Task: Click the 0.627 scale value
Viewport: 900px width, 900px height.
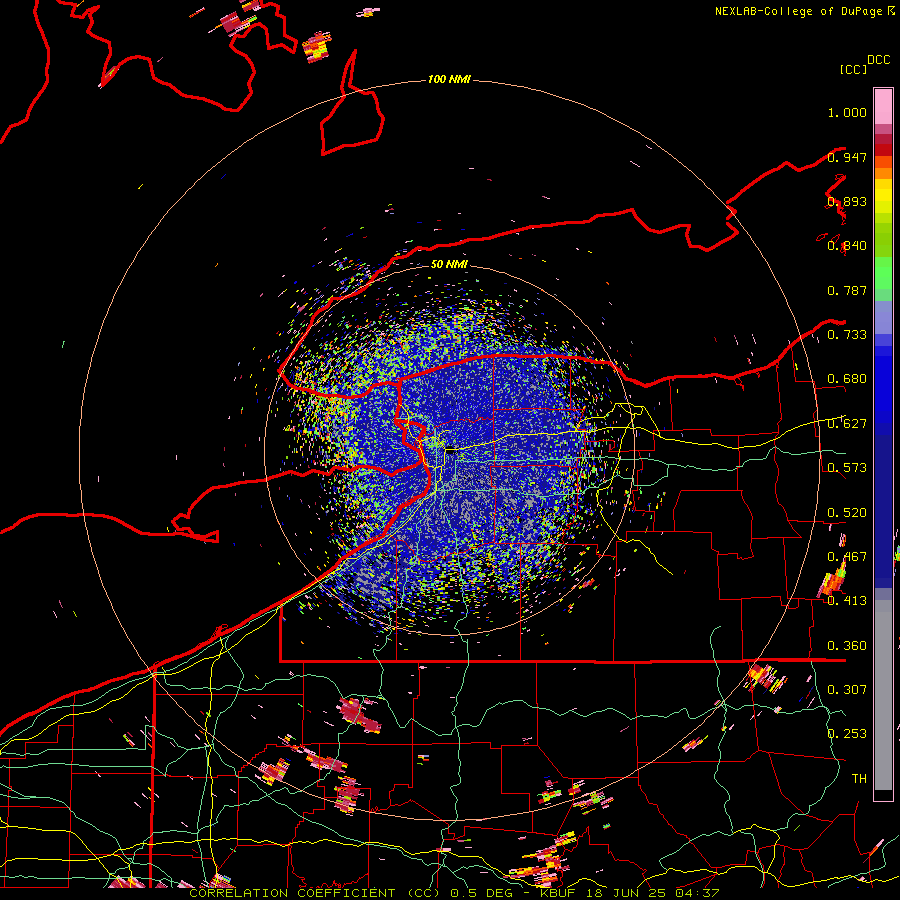Action: tap(847, 424)
